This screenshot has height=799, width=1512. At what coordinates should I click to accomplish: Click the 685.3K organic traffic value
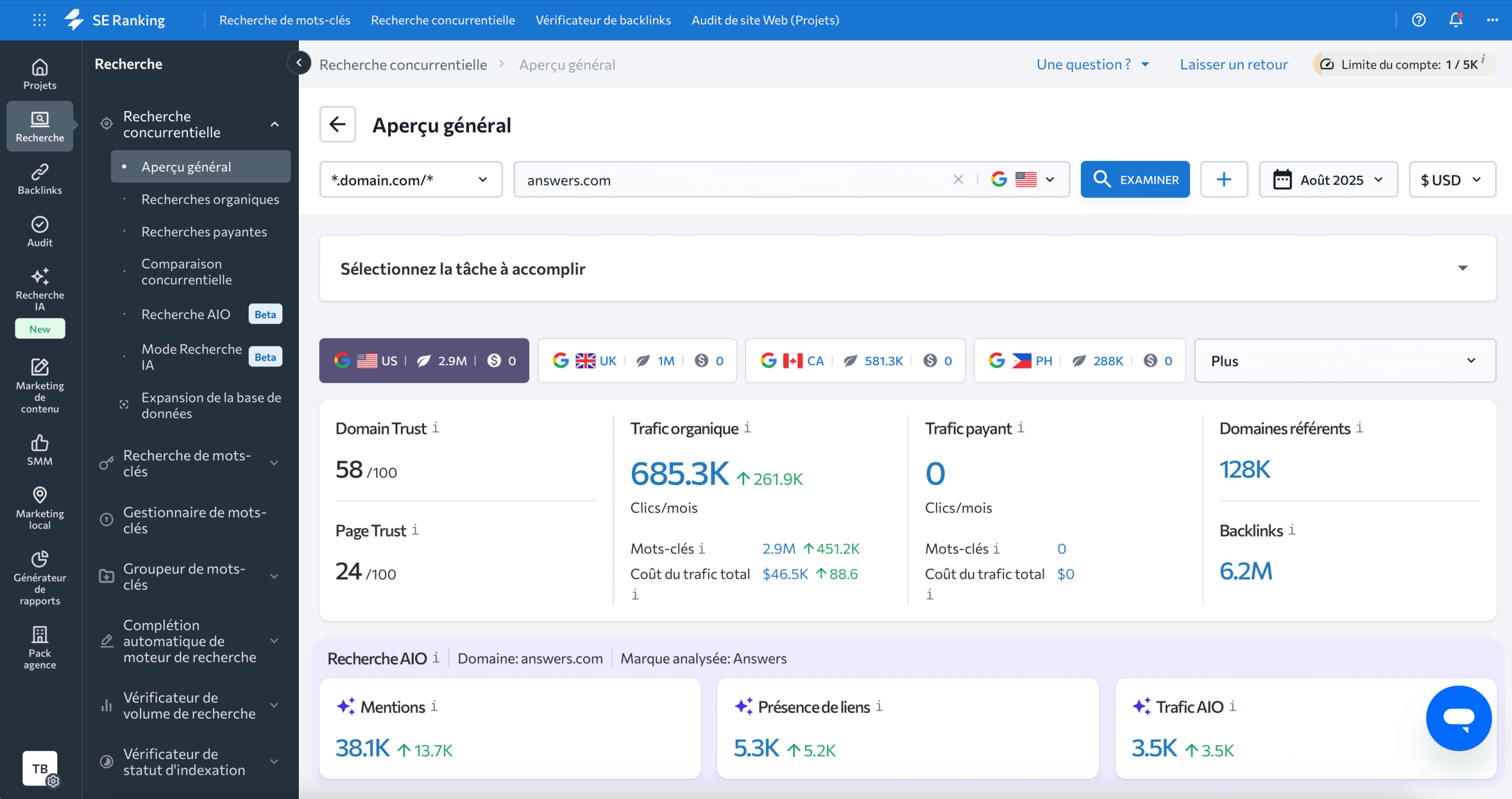pos(679,473)
